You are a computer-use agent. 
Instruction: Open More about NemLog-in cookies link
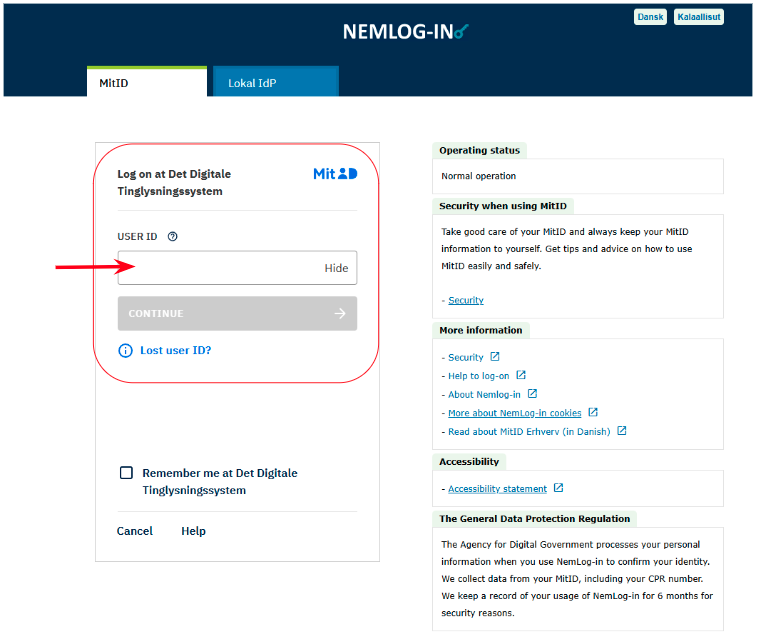click(515, 413)
